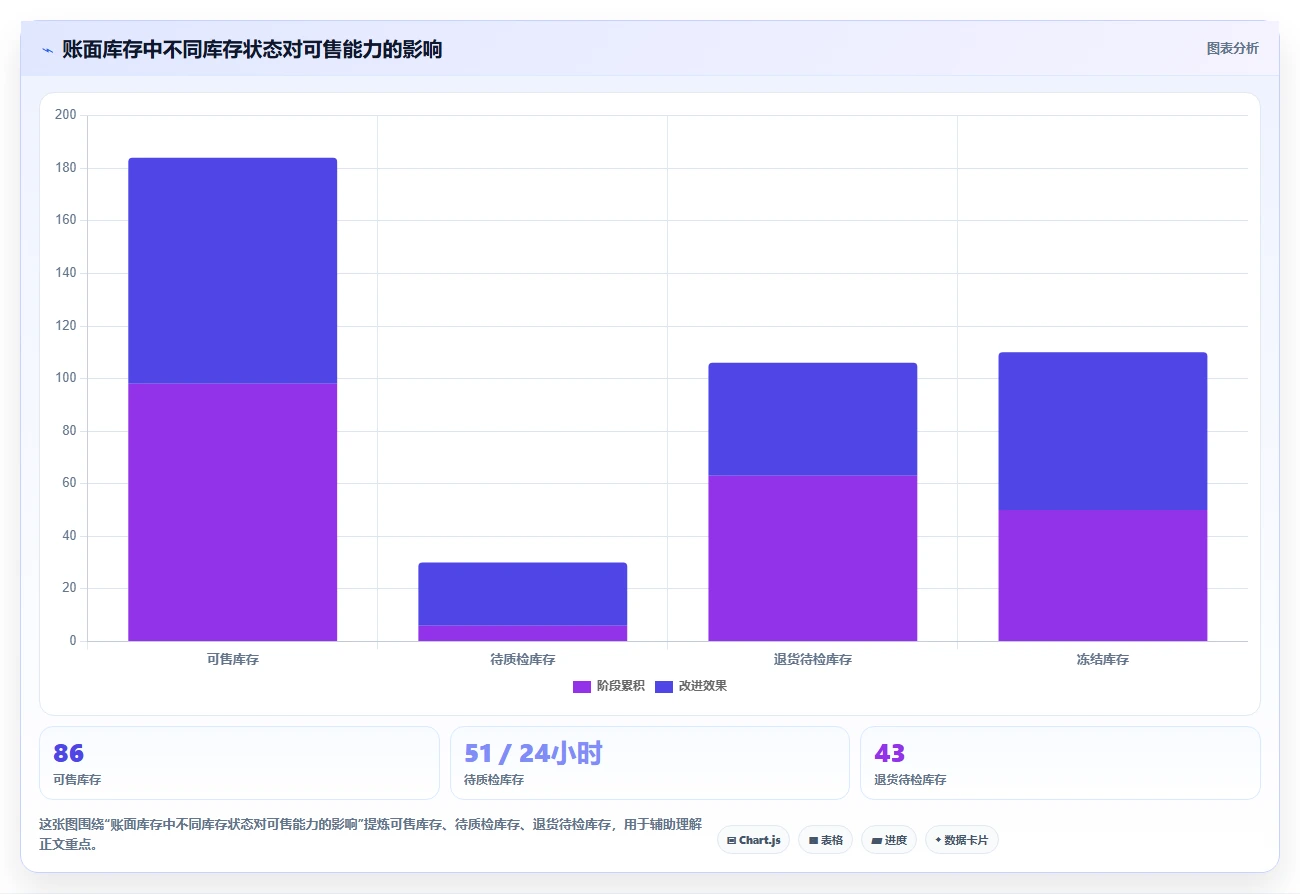1300x894 pixels.
Task: Click the purple segment of 待质检库存 bar
Action: click(523, 633)
